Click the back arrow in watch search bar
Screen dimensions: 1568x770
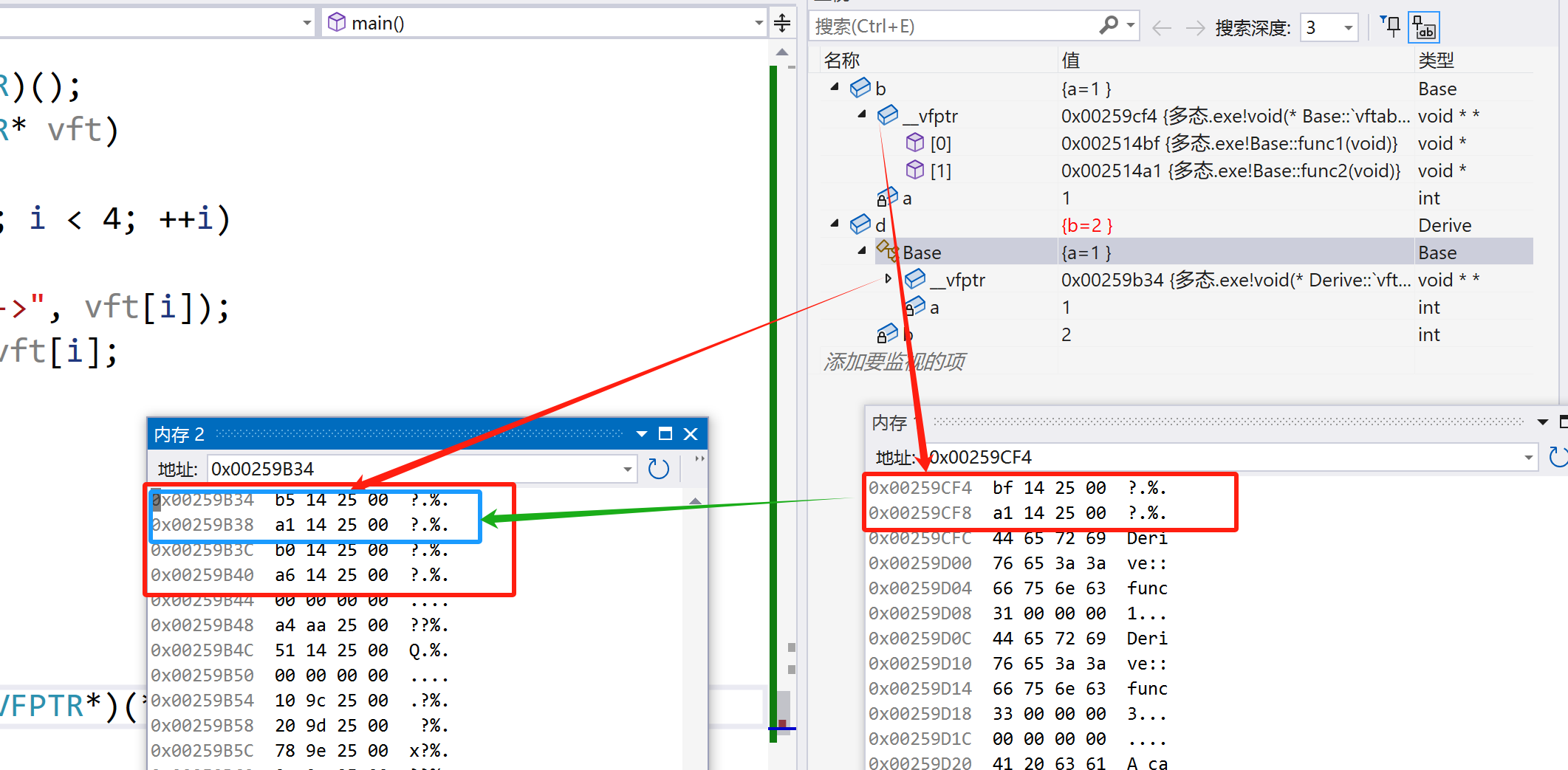(x=1162, y=28)
